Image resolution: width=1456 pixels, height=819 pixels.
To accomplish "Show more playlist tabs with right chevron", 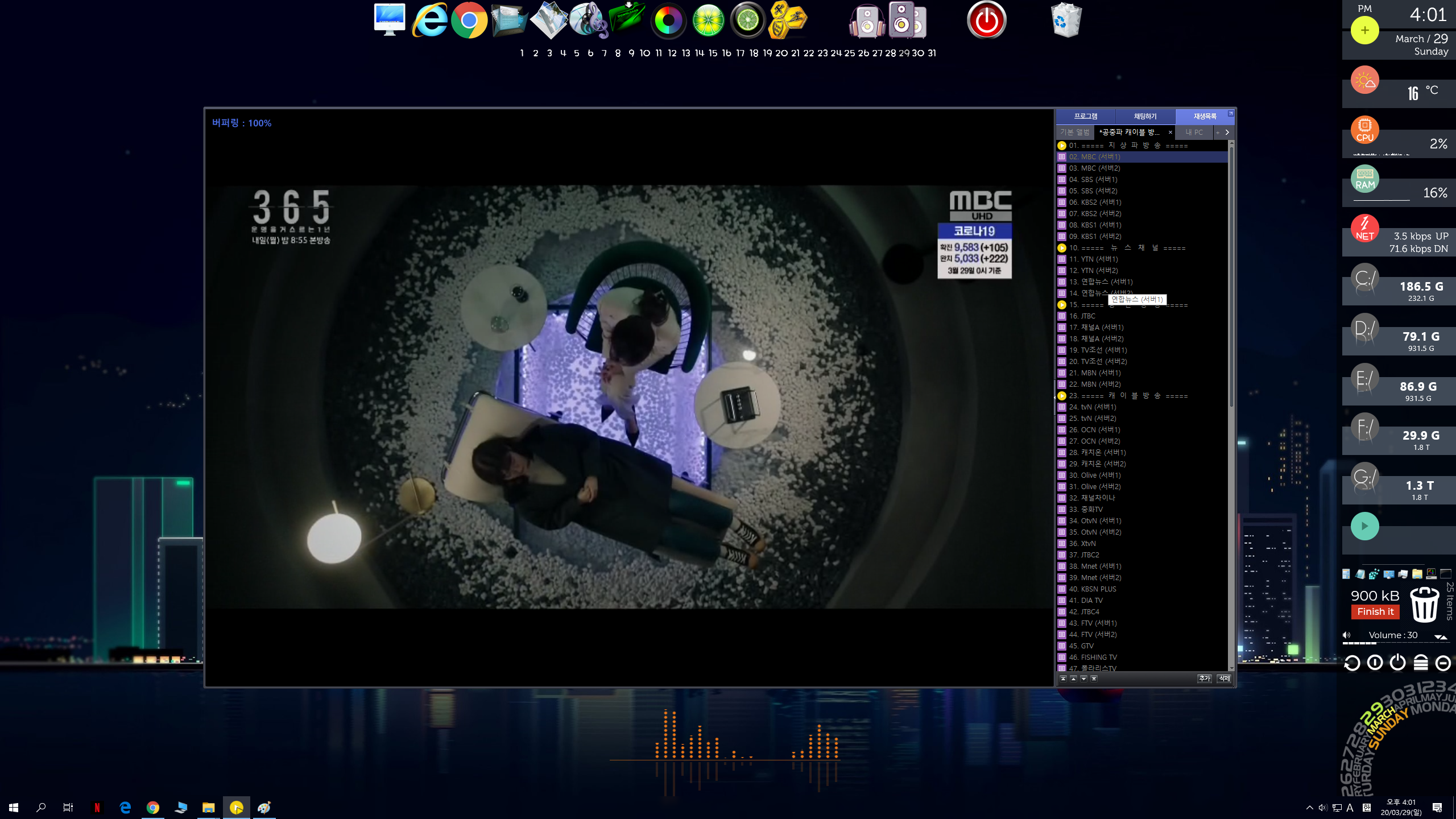I will tap(1227, 132).
